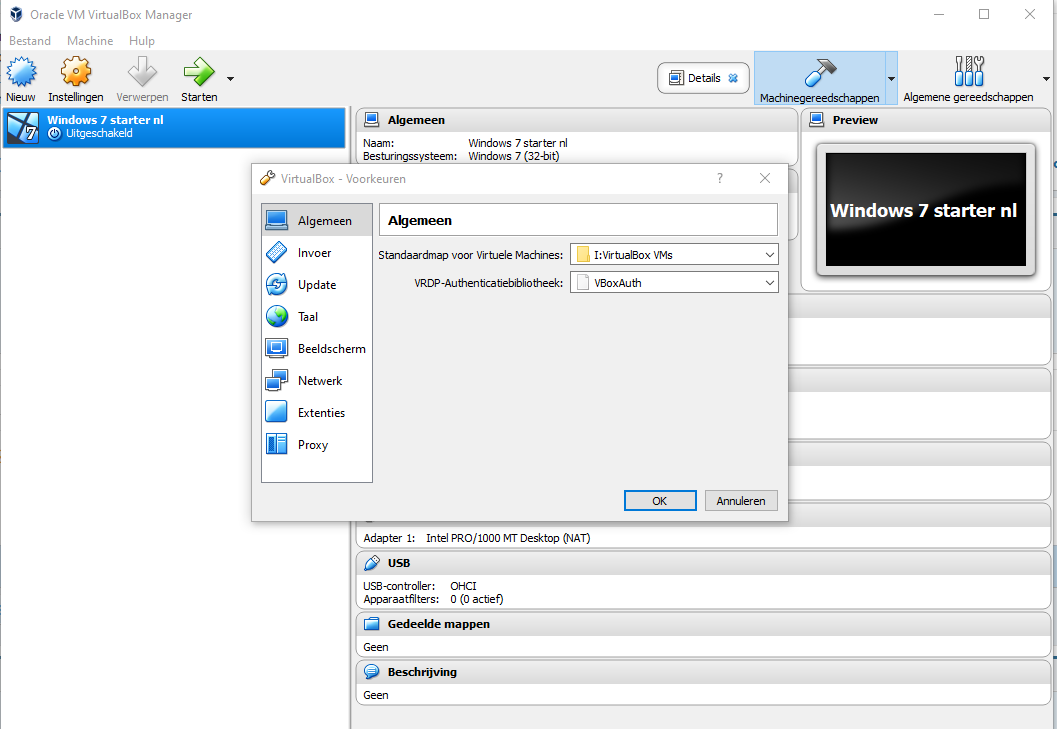Confirm preferences with OK button

pos(660,501)
